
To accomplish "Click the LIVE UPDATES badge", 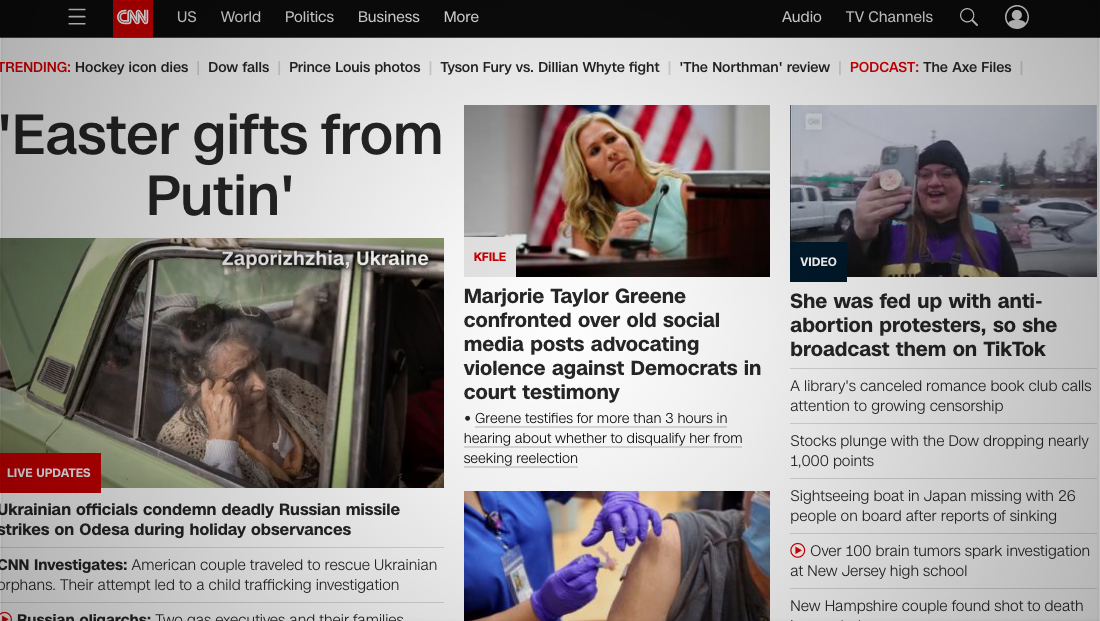I will [49, 472].
